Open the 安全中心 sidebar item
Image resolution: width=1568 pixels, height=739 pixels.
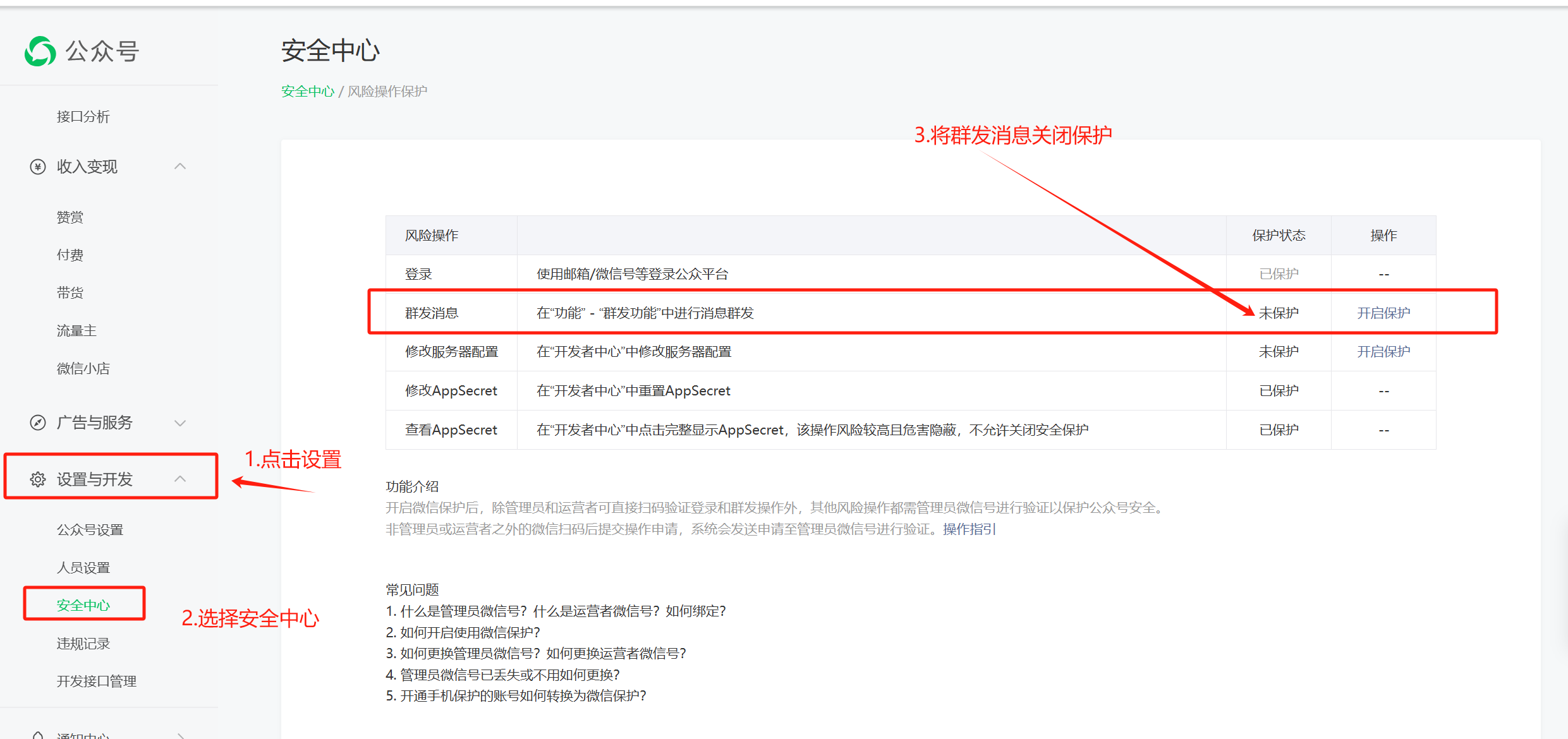click(x=83, y=605)
